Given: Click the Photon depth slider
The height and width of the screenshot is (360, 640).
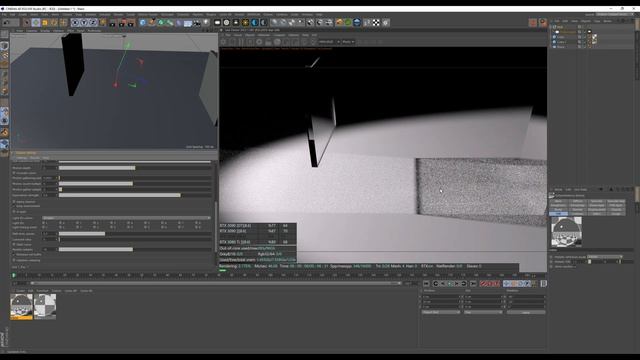Looking at the screenshot, I should click(x=135, y=168).
